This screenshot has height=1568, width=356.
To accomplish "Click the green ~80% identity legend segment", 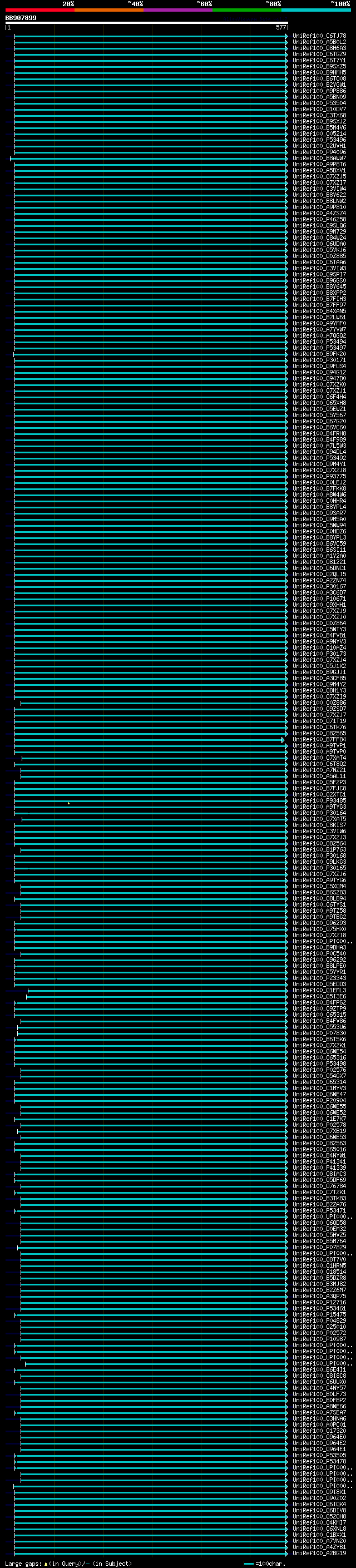I will tap(246, 10).
